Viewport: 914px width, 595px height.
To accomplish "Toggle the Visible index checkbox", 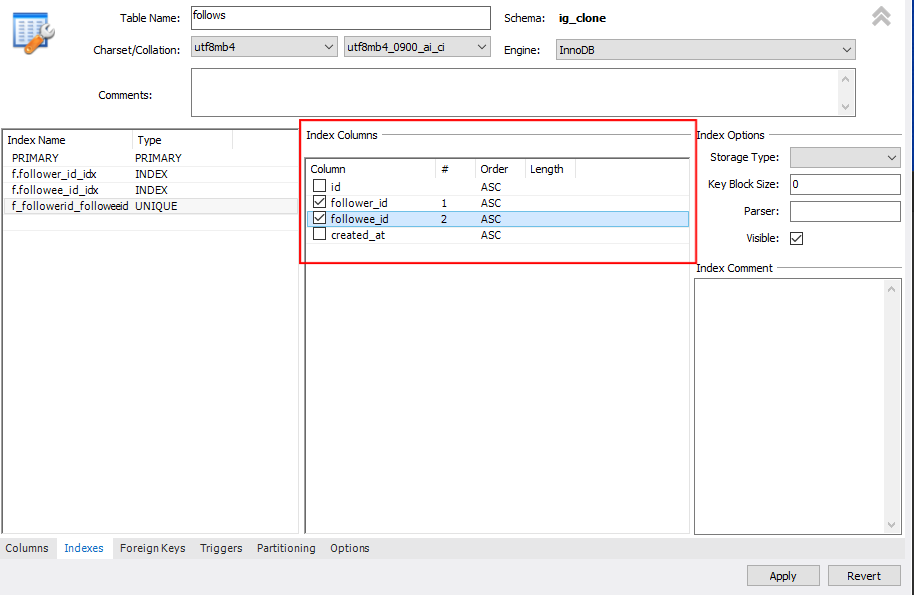I will [796, 238].
